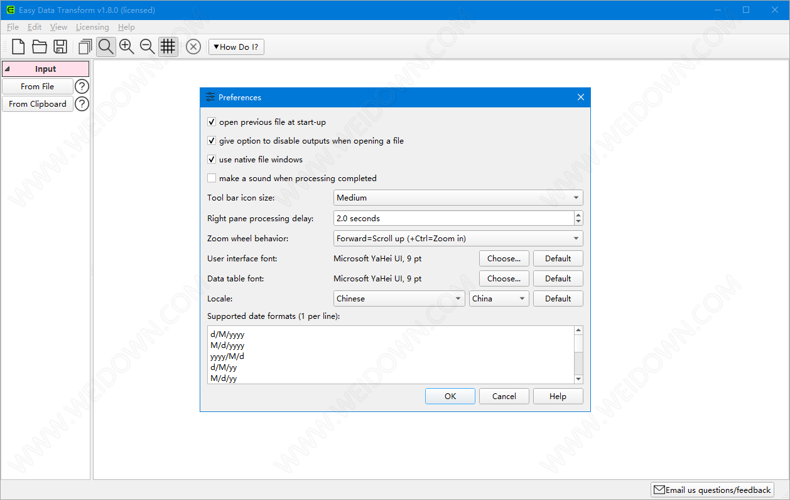Open the Chinese language locale dropdown
This screenshot has height=500, width=790.
[399, 298]
